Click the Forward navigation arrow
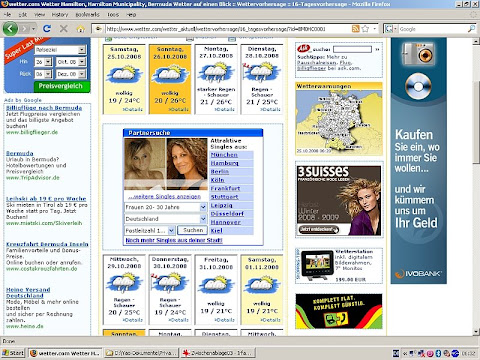Viewport: 480px width, 360px height. tap(24, 29)
